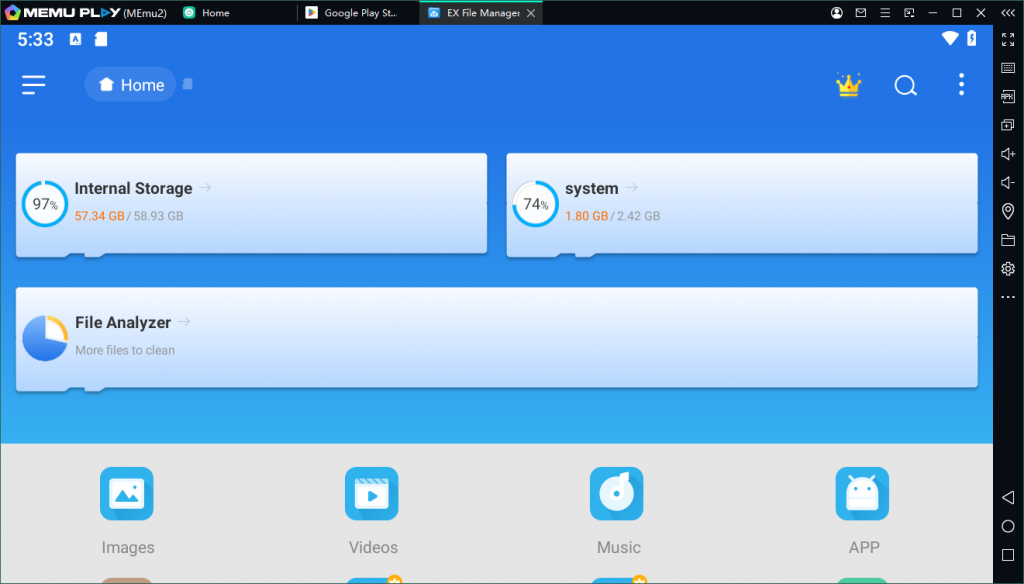This screenshot has height=584, width=1024.
Task: Open the MEmu GPS location tool
Action: (x=1008, y=211)
